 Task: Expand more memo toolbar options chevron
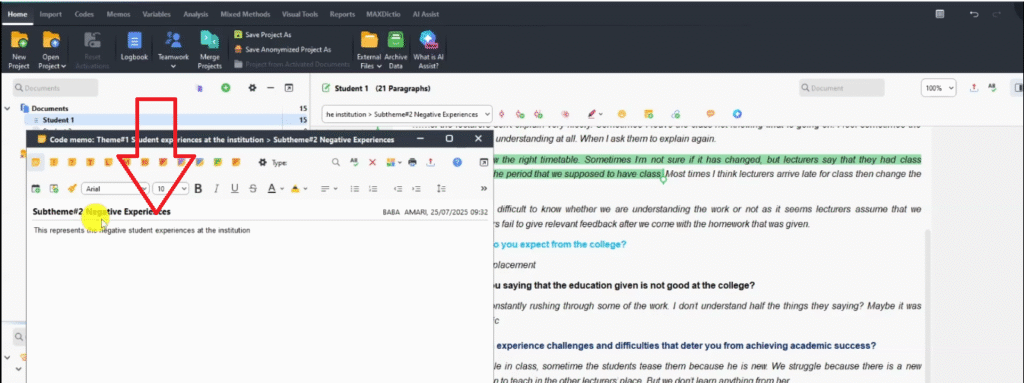(x=484, y=189)
